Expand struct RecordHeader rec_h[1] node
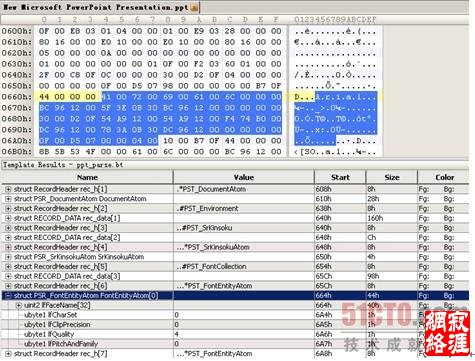This screenshot has width=475, height=361. [x=8, y=189]
